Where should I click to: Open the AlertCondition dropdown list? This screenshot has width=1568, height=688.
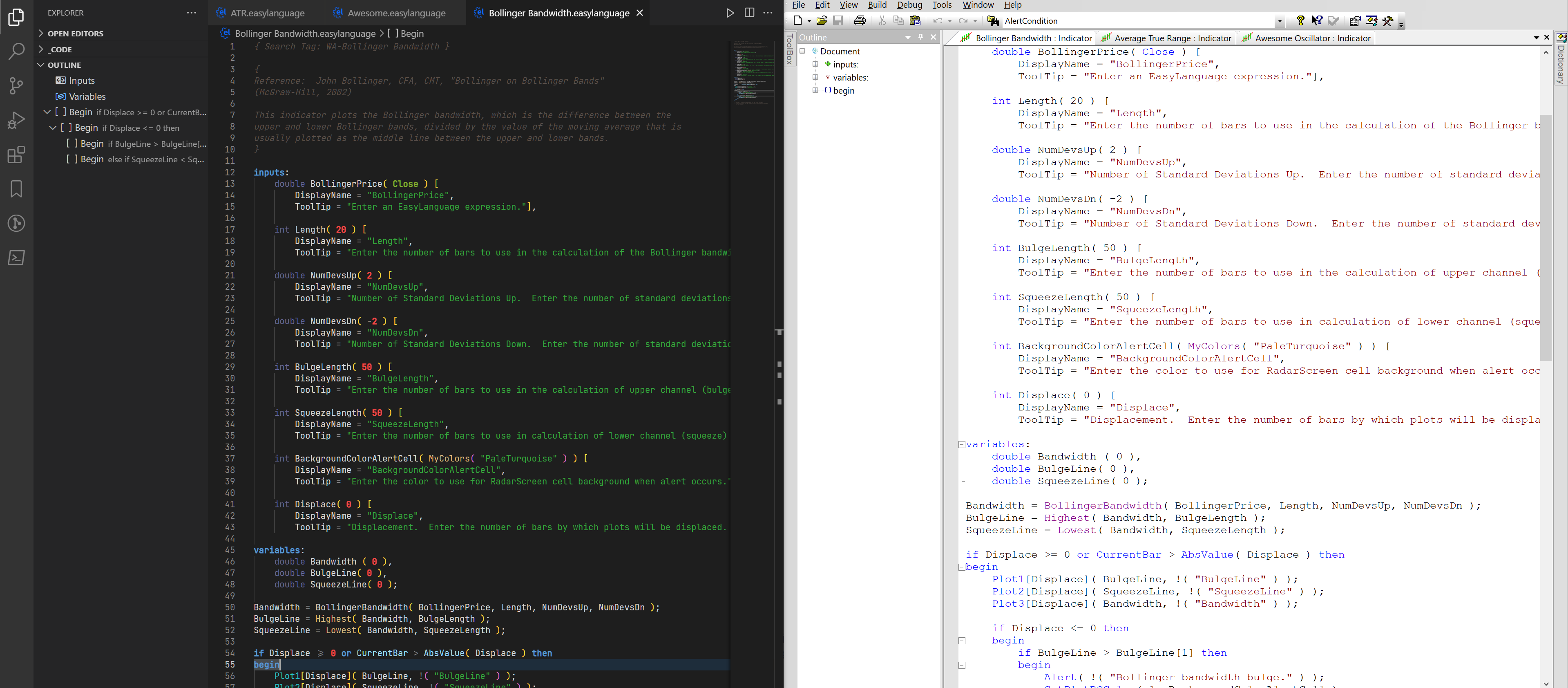pos(1281,21)
